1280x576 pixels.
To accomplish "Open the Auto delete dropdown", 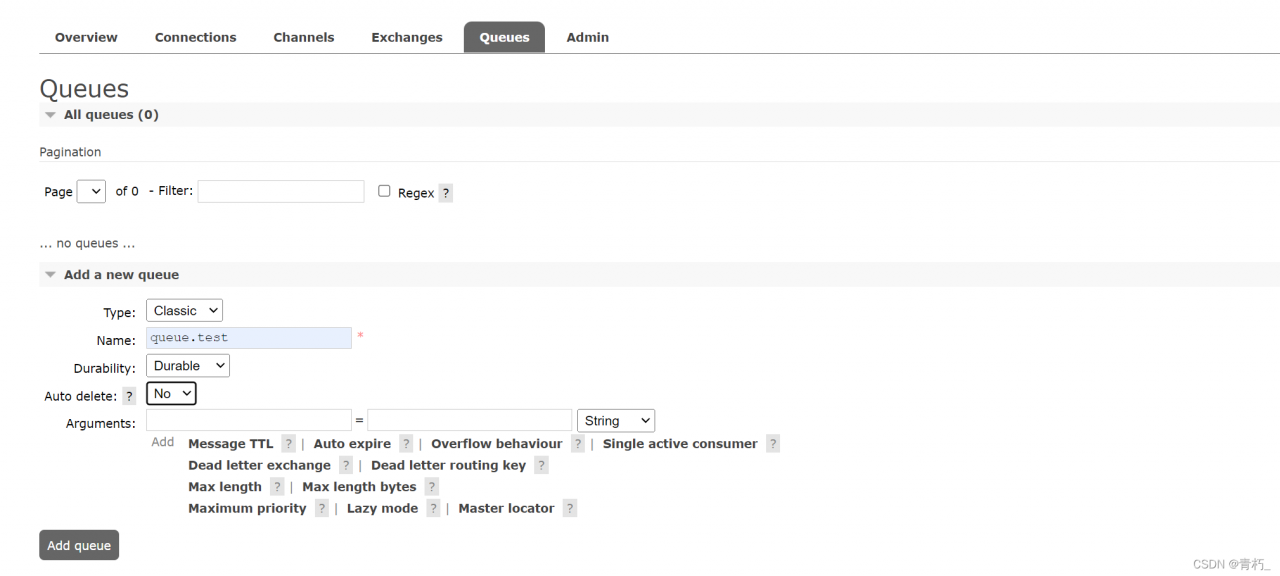I will point(171,394).
